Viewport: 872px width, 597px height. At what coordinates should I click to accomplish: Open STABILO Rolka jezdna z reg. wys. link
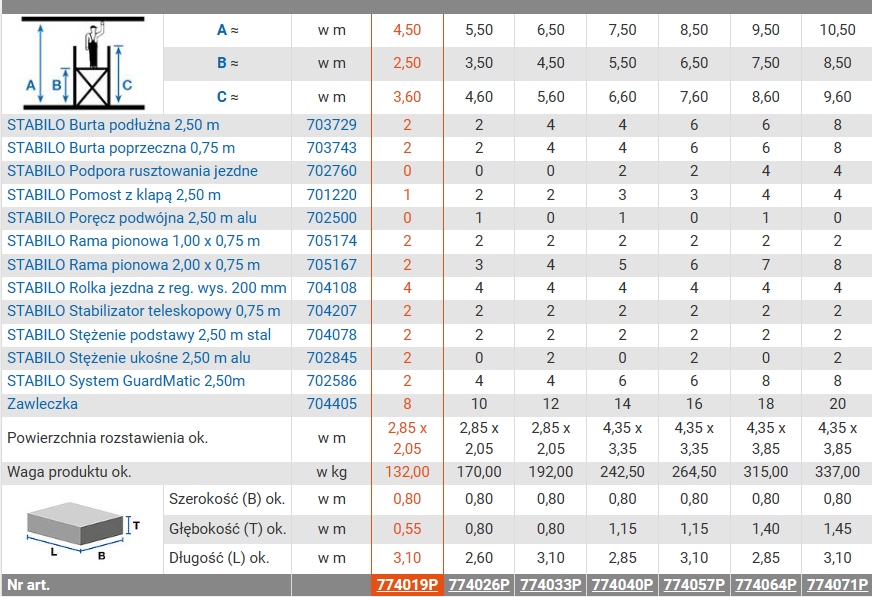coord(147,288)
